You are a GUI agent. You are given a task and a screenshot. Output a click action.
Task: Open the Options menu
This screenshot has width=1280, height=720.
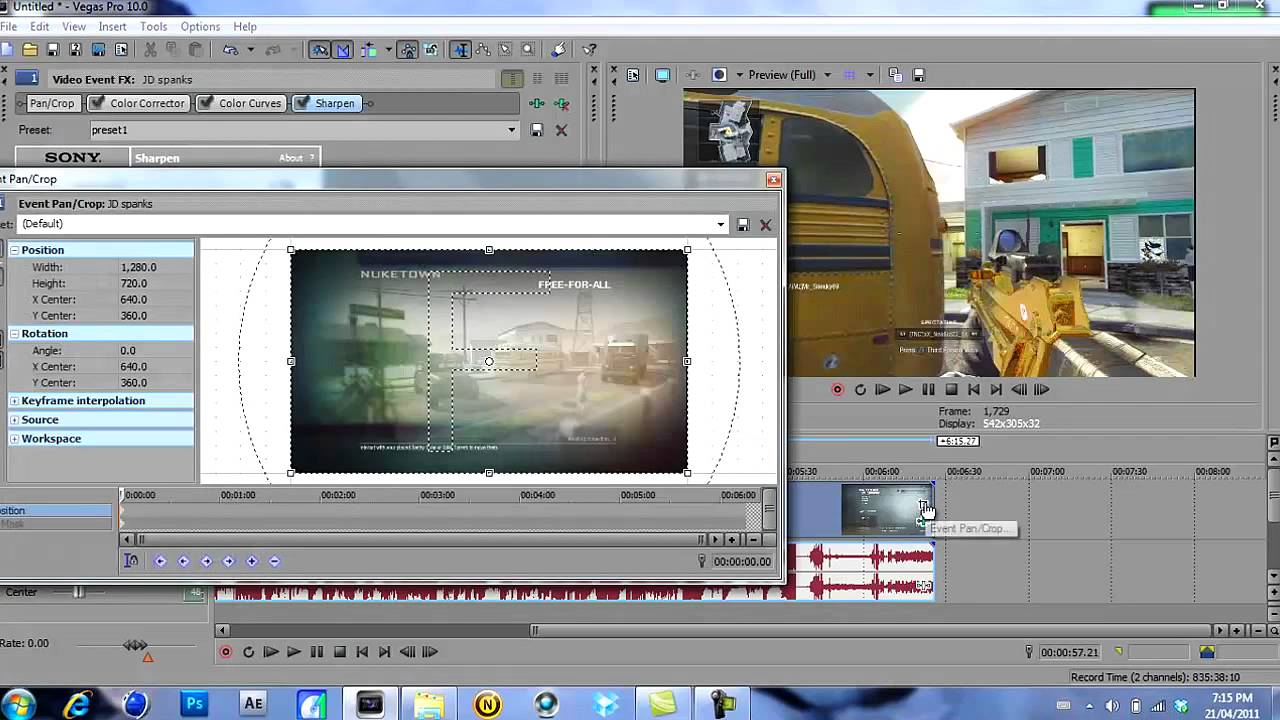200,26
